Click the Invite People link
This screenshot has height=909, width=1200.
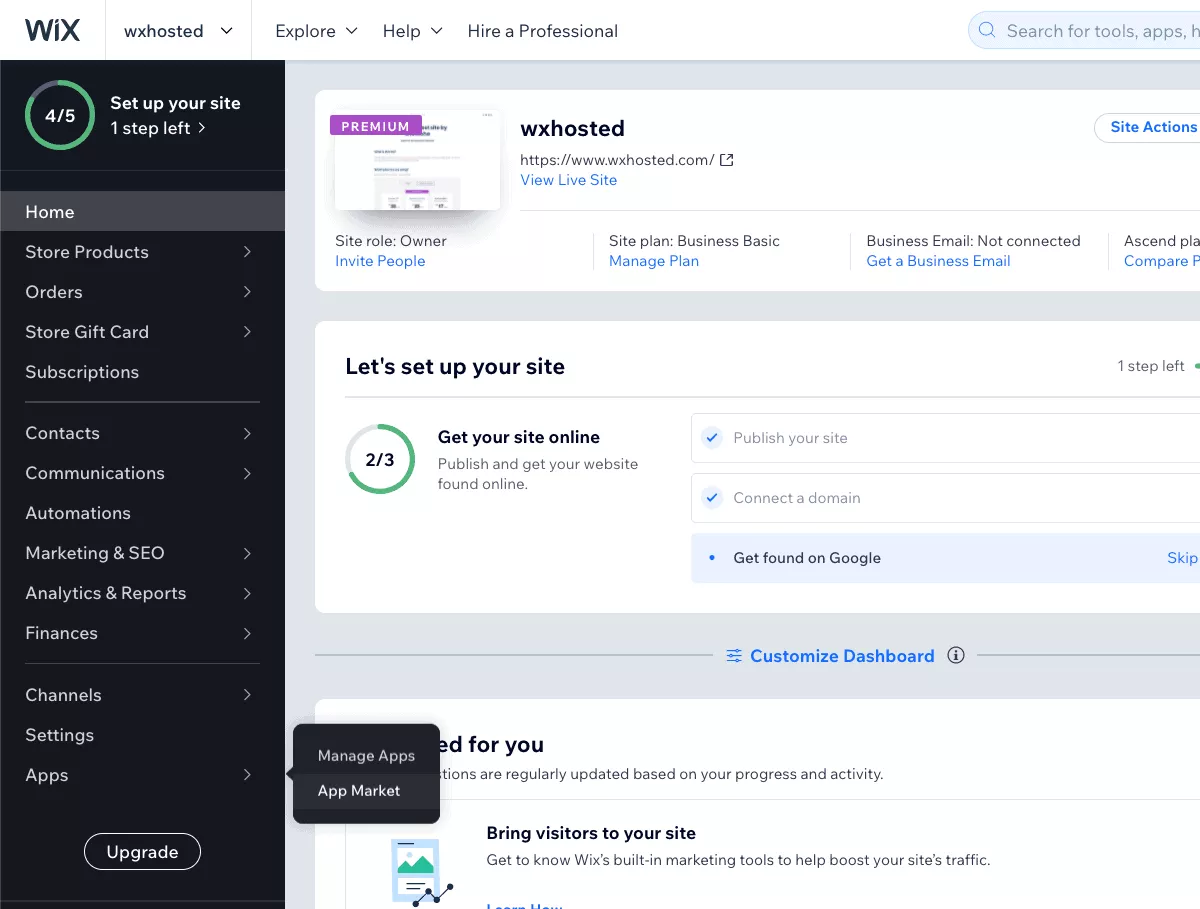pyautogui.click(x=380, y=261)
